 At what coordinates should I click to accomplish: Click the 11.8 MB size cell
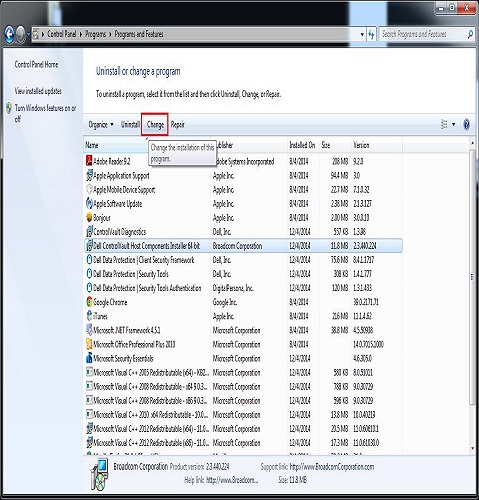tap(339, 246)
